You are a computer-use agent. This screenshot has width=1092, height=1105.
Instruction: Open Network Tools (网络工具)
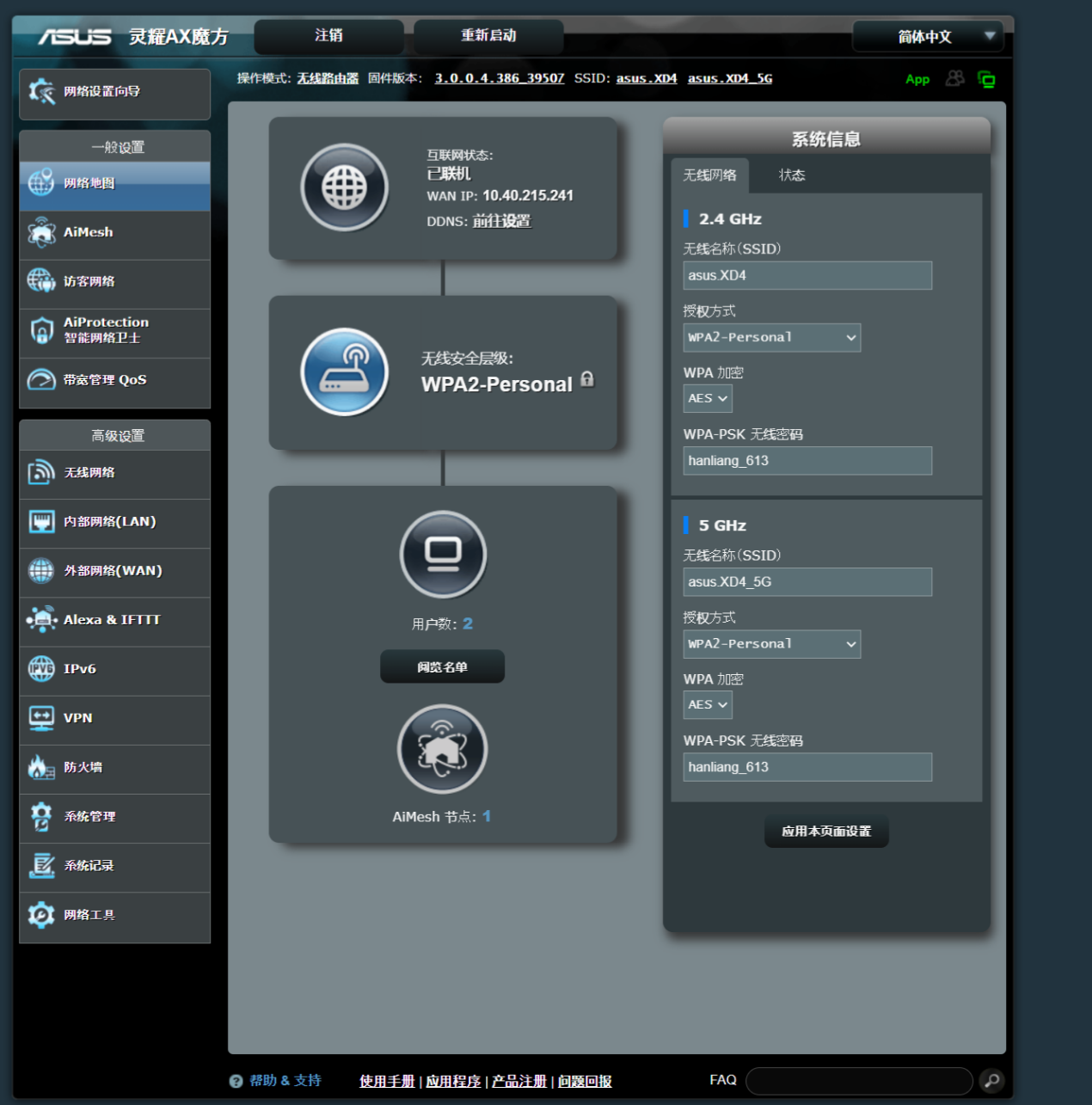pos(114,917)
